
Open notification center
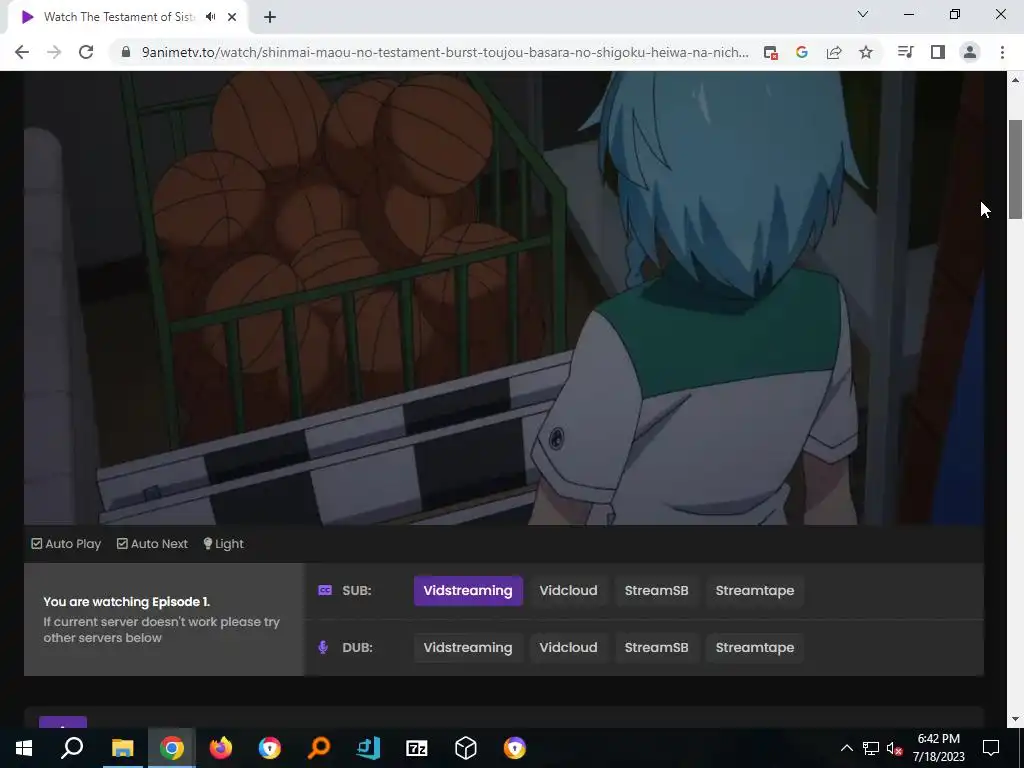991,748
